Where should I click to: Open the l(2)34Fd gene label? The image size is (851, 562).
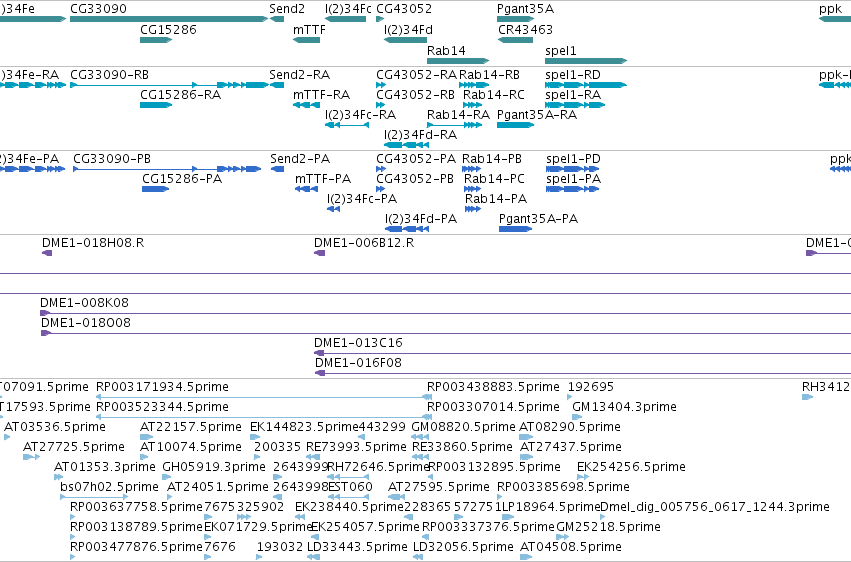[408, 30]
